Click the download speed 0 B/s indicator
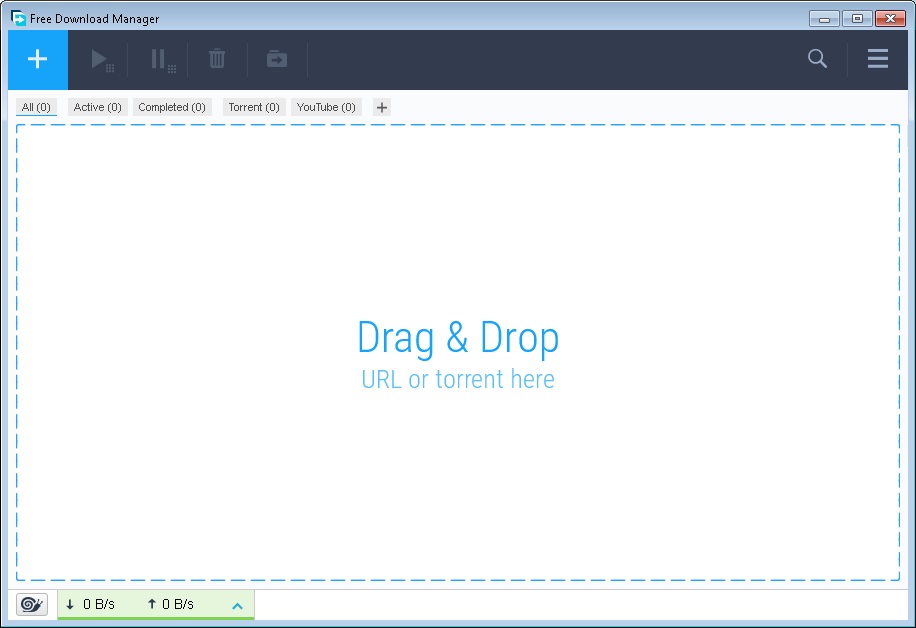916x628 pixels. pos(91,604)
